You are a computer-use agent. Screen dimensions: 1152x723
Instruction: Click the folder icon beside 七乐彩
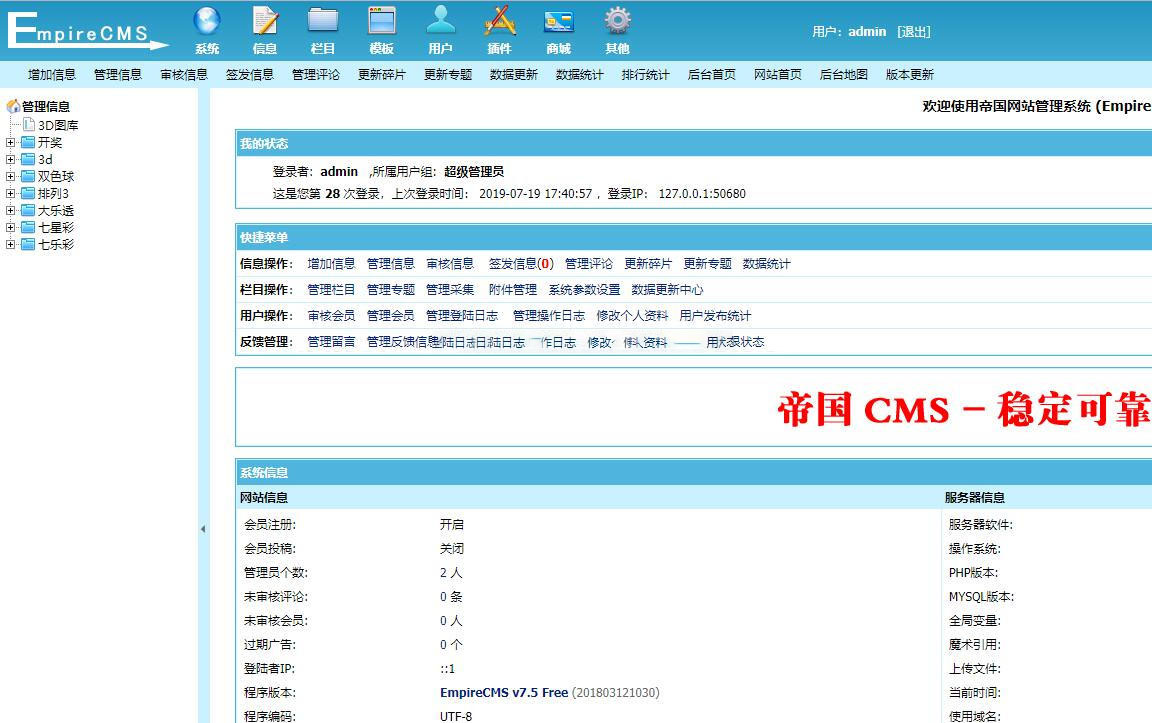point(28,244)
